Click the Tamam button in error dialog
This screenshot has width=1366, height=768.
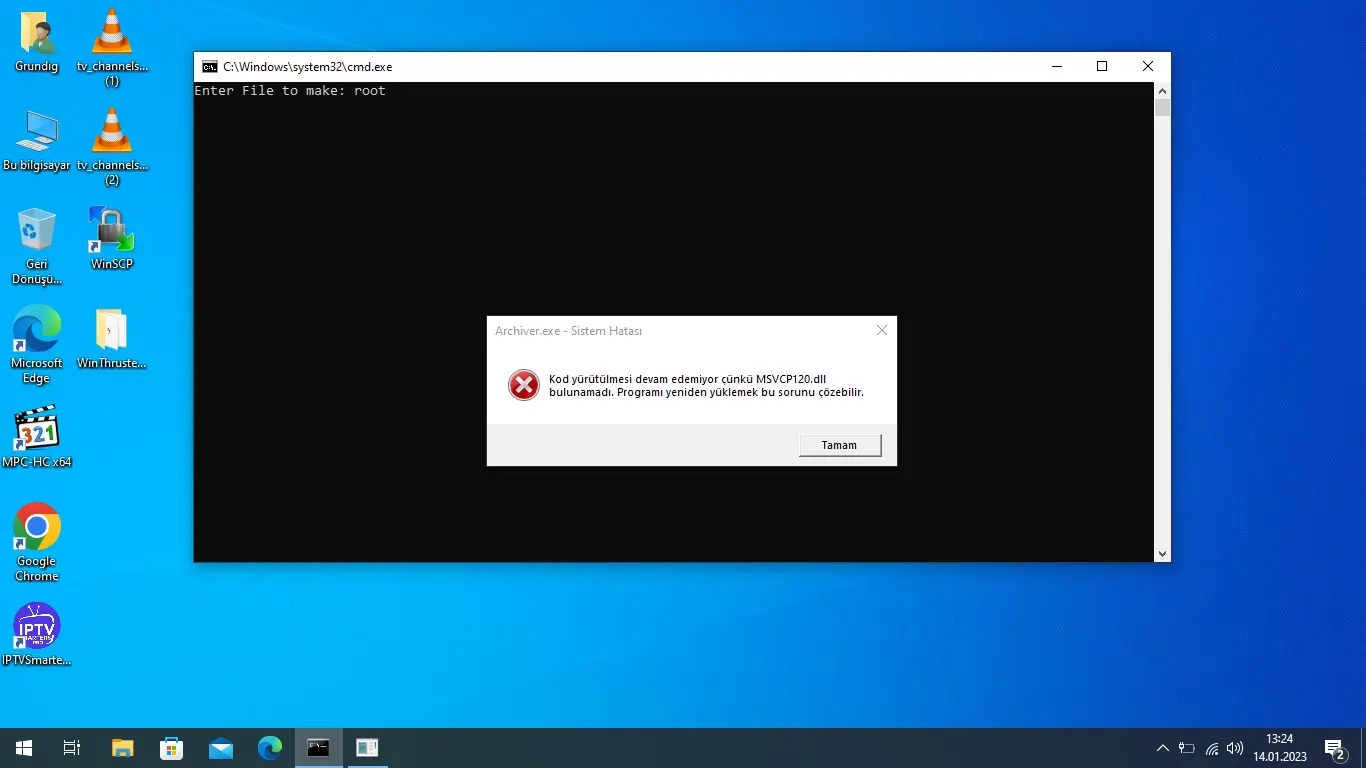tap(839, 445)
